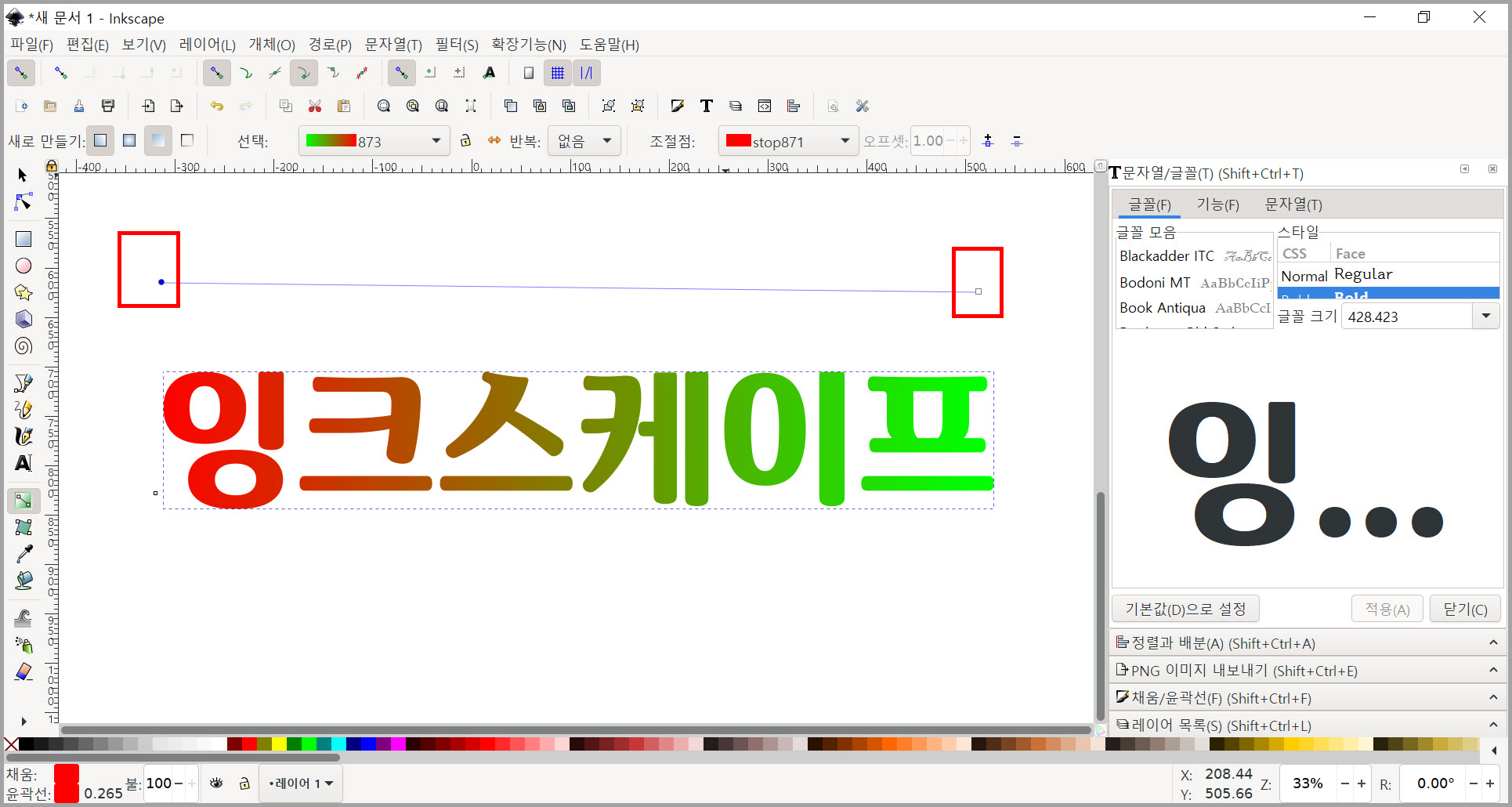Open the 필터(S) menu

[457, 45]
